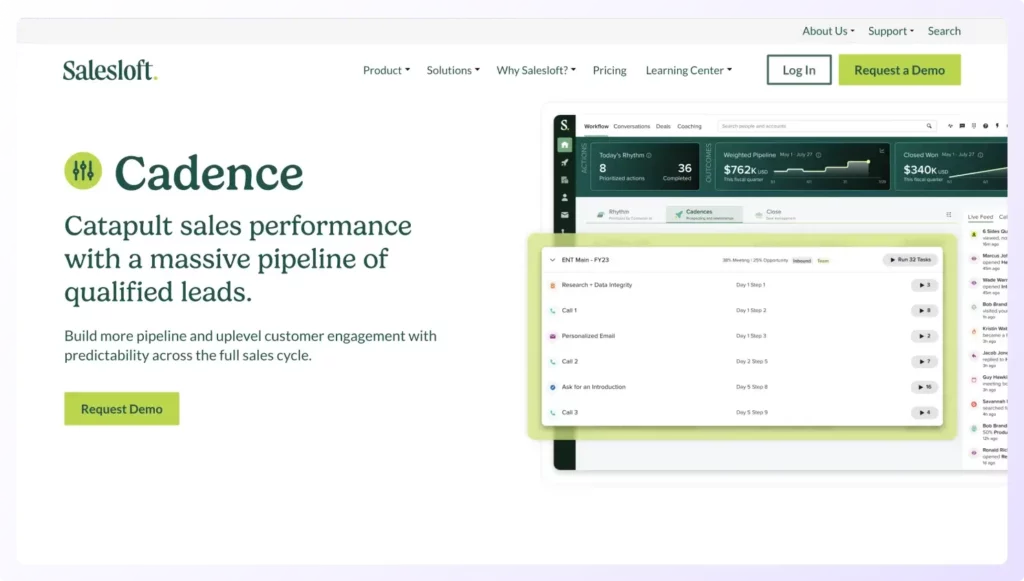Click the Search people and accounts field
Image resolution: width=1024 pixels, height=581 pixels.
pyautogui.click(x=826, y=126)
